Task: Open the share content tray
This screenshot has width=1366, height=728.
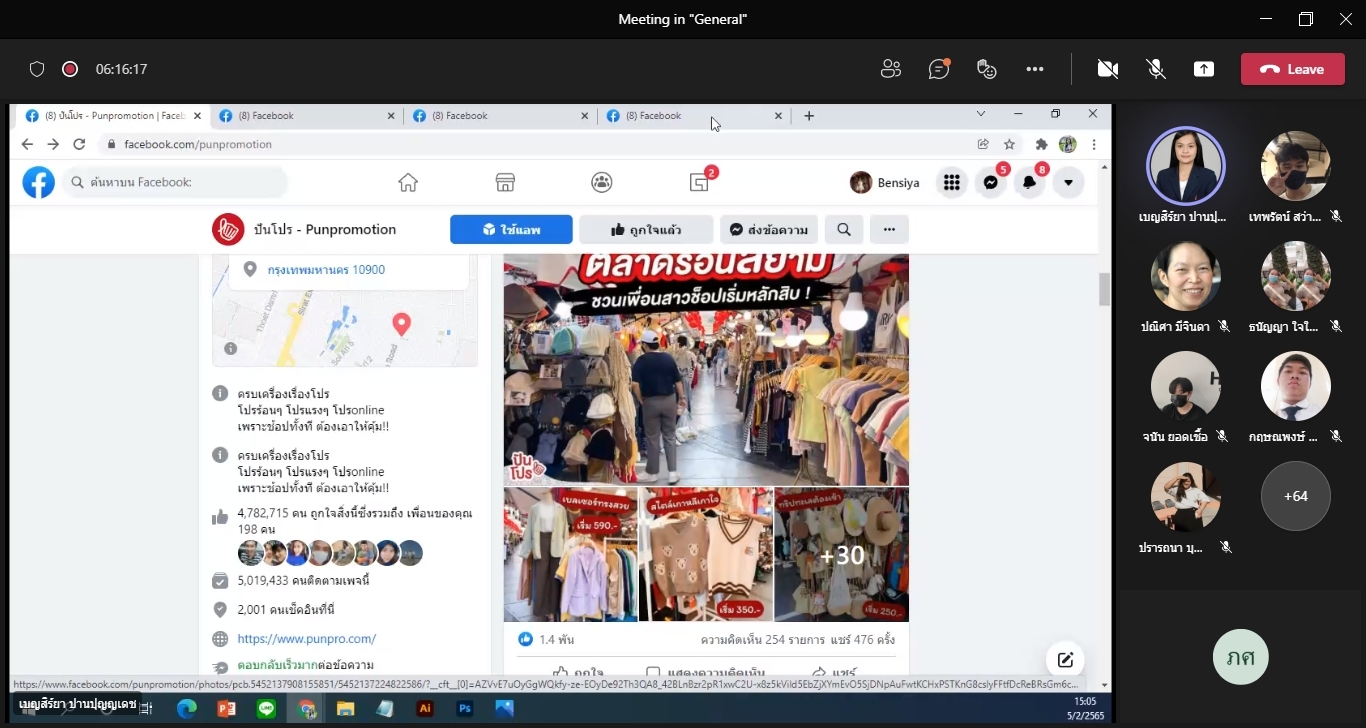Action: [1204, 69]
